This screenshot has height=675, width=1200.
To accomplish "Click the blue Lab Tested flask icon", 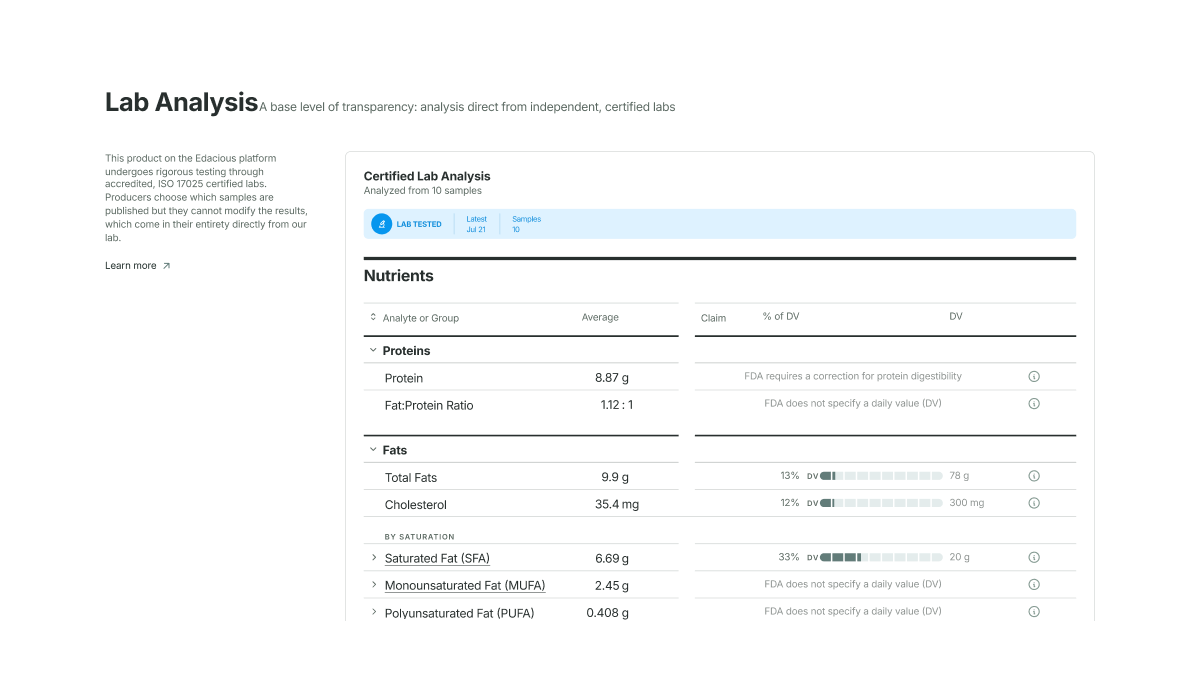I will 381,224.
